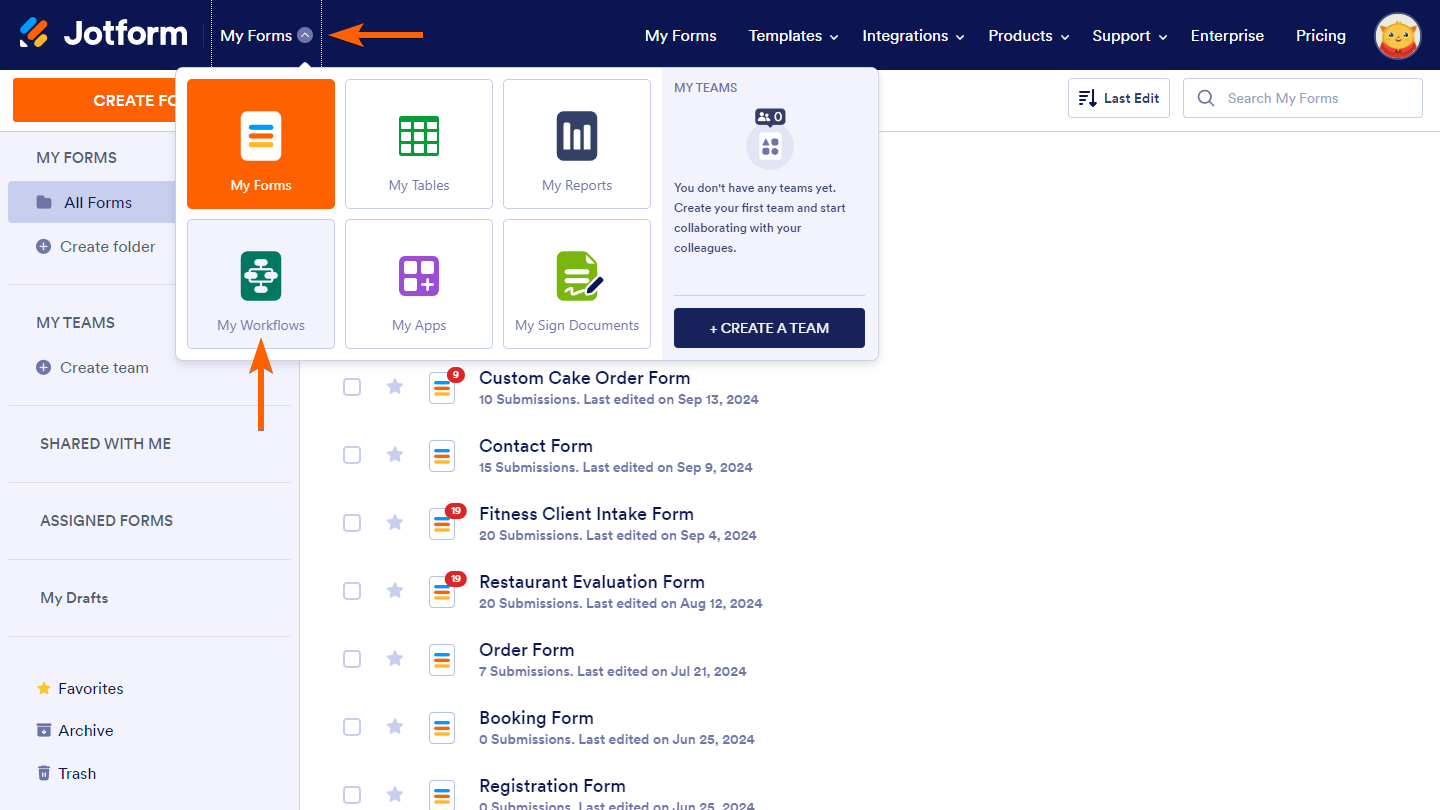Screen dimensions: 1440x810
Task: Click the user avatar icon
Action: click(1398, 36)
